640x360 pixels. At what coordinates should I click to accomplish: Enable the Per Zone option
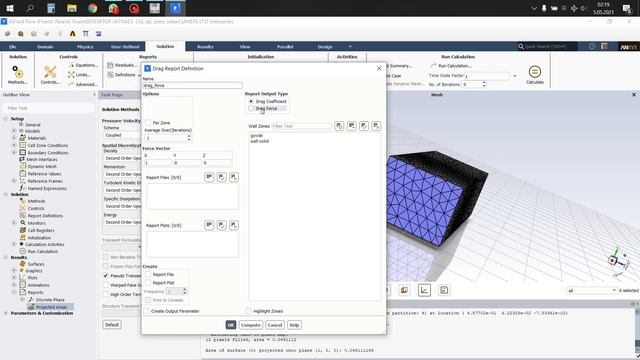pyautogui.click(x=148, y=122)
